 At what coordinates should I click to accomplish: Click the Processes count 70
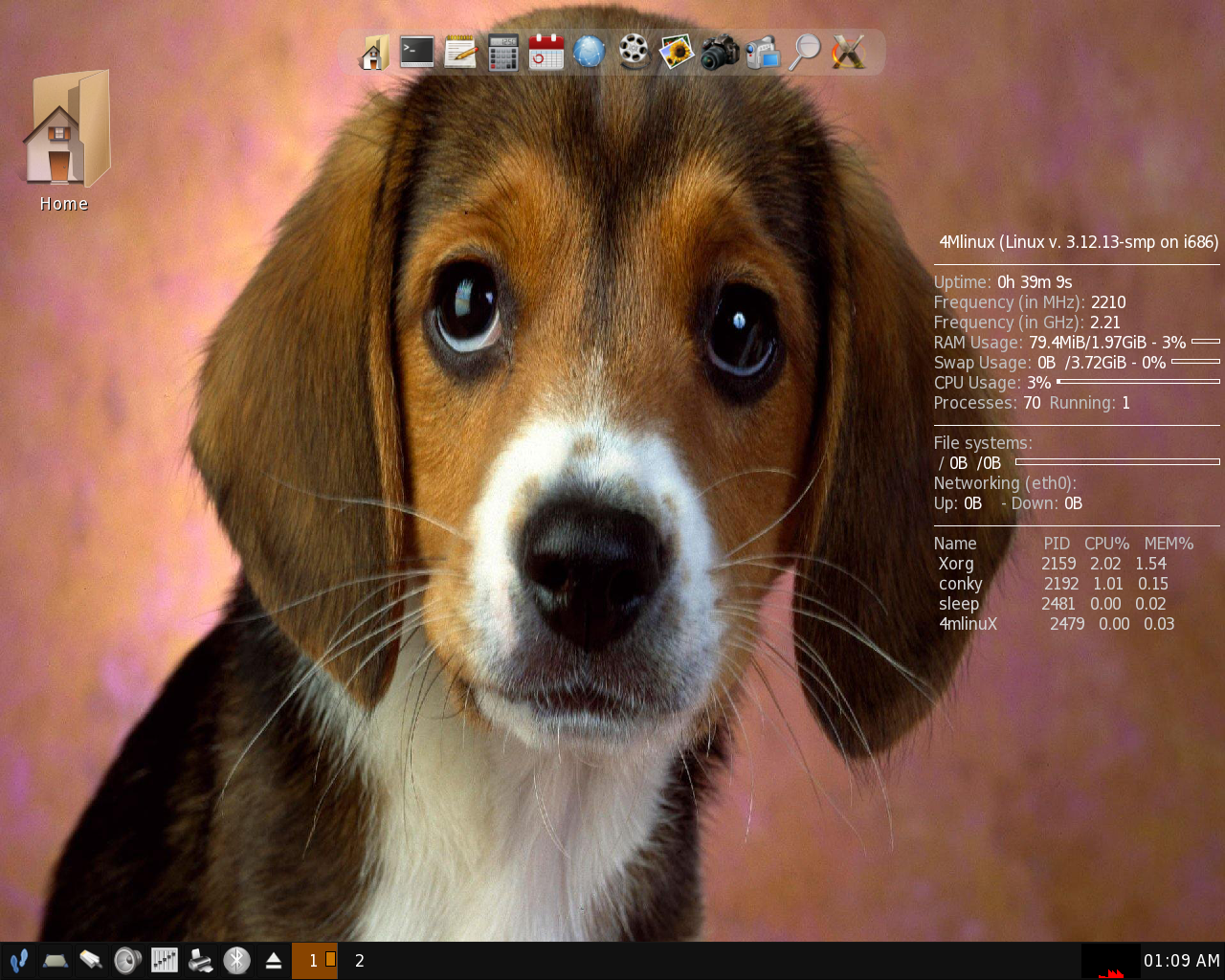1032,403
